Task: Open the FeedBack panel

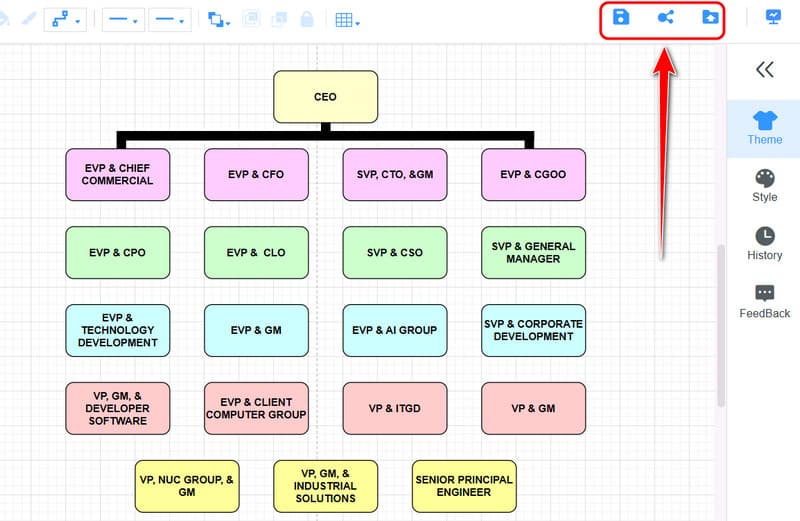Action: click(x=764, y=301)
